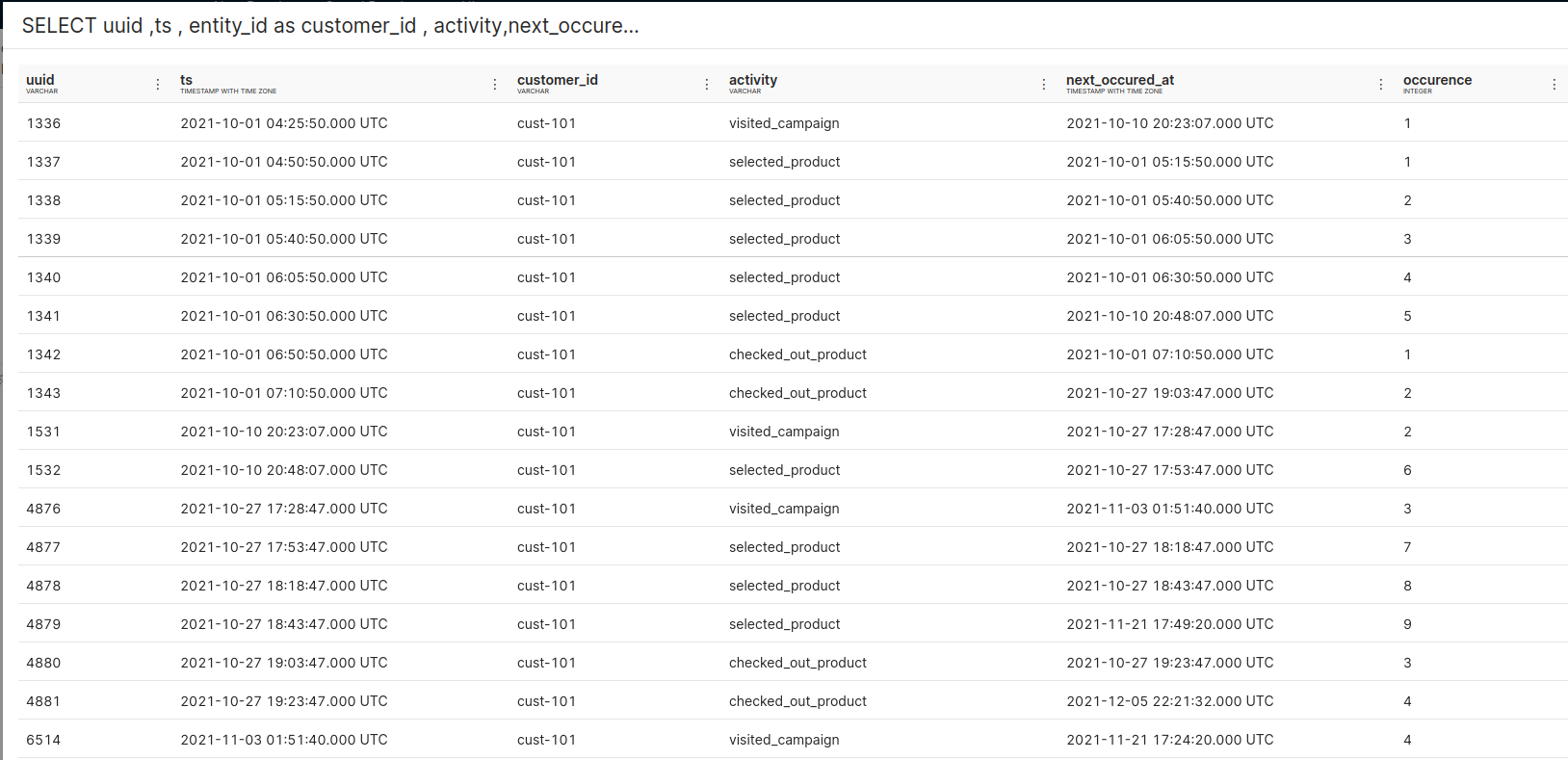Viewport: 1568px width, 760px height.
Task: Click next_occured_at 2021-12-05 22:21:32.000 UTC
Action: pos(1170,701)
